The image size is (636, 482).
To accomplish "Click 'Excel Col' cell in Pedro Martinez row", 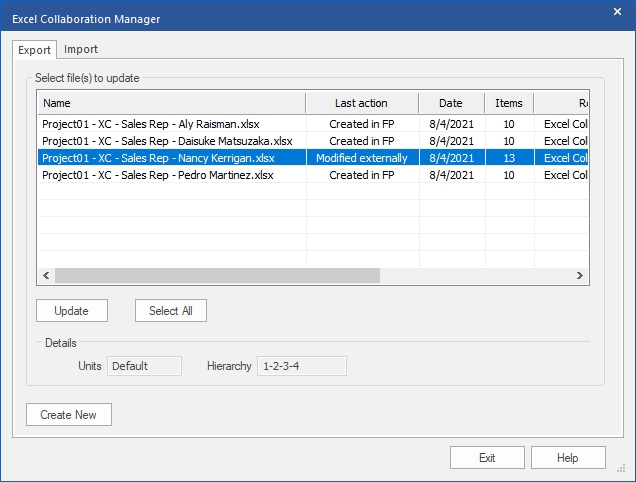I will click(x=562, y=175).
